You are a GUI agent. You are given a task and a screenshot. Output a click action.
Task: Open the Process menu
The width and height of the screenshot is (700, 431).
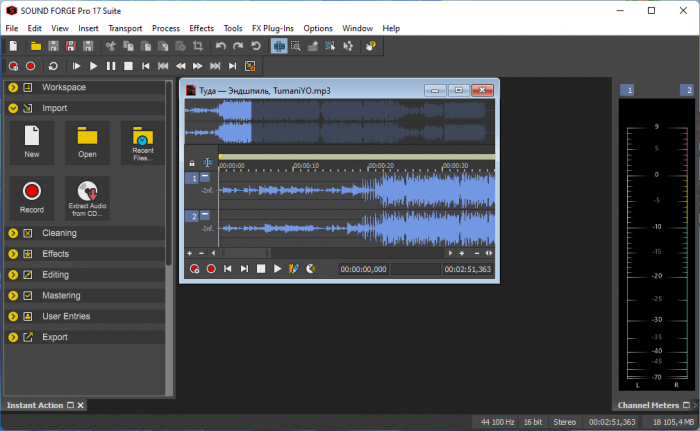tap(166, 28)
